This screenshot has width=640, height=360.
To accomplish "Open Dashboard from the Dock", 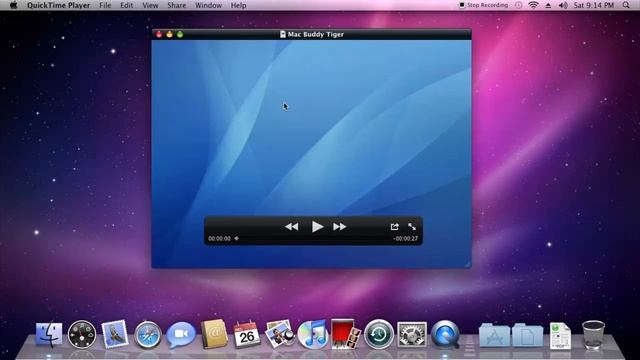I will tap(82, 335).
